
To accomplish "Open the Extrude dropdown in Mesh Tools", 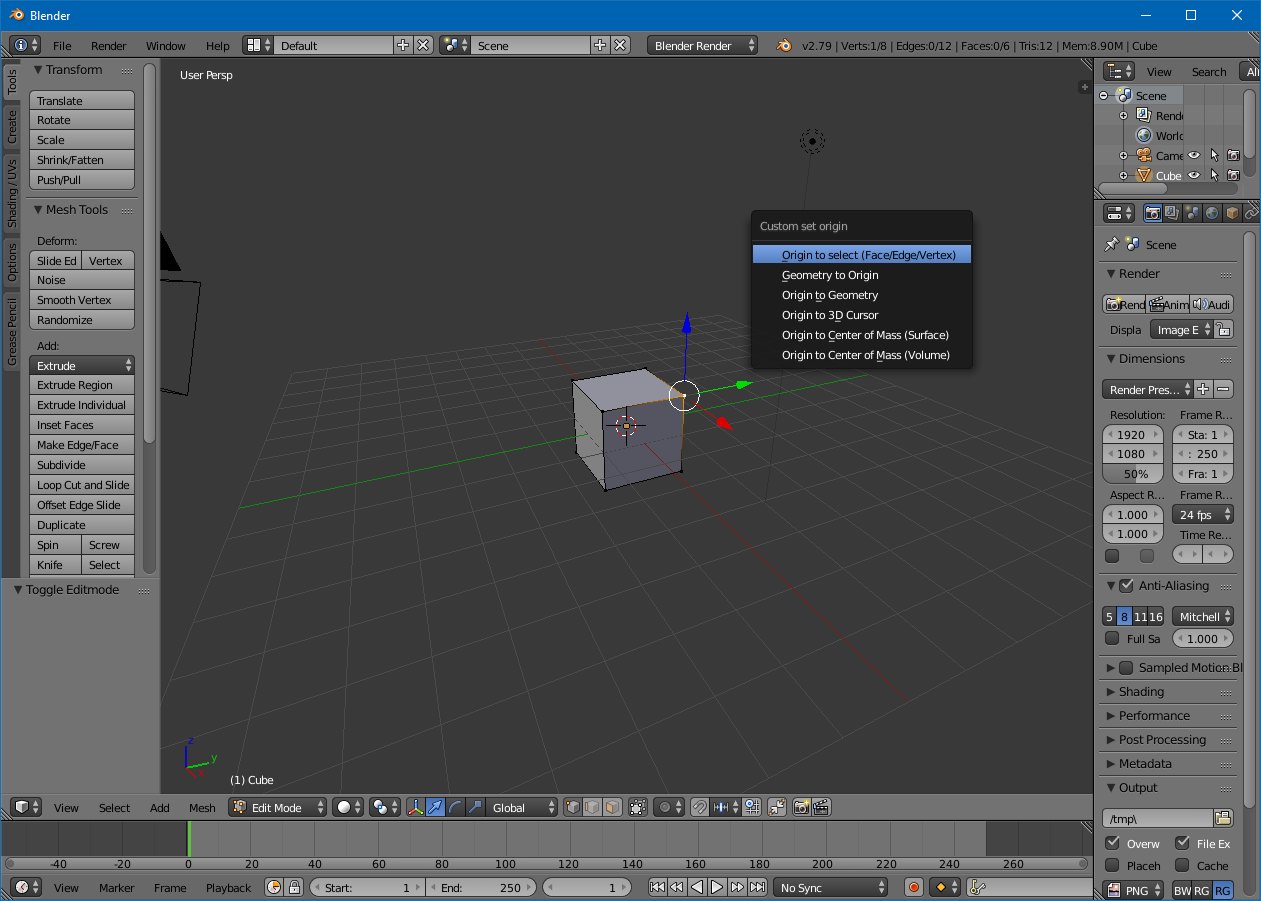I will tap(82, 366).
